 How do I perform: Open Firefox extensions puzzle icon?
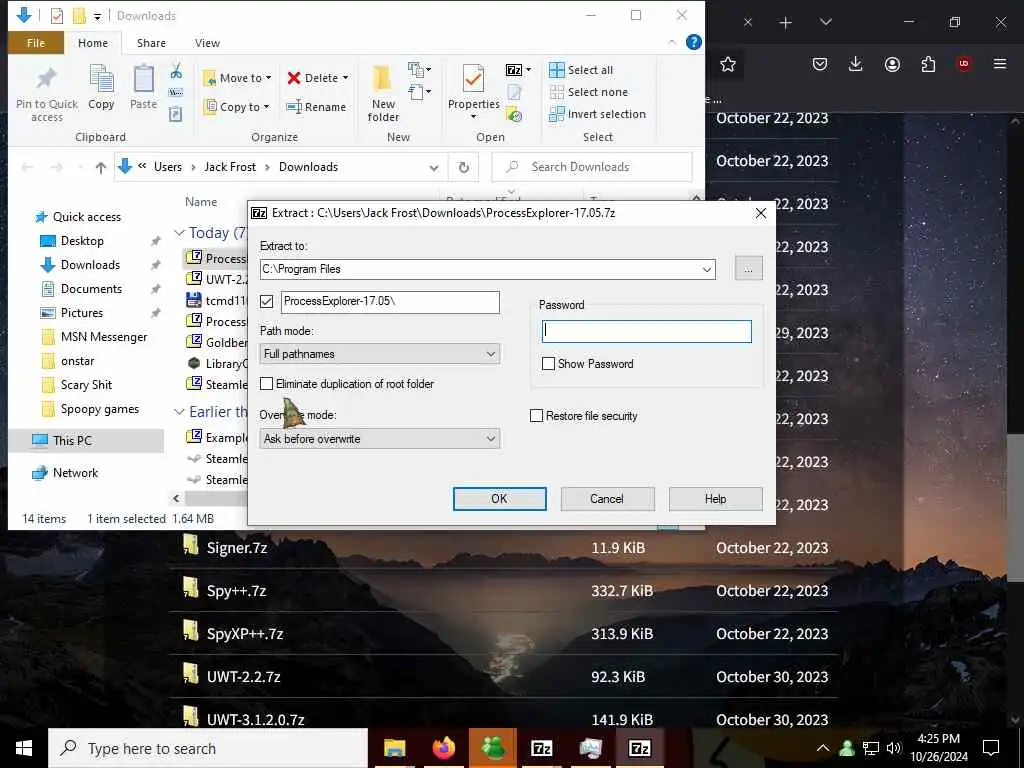pyautogui.click(x=928, y=64)
